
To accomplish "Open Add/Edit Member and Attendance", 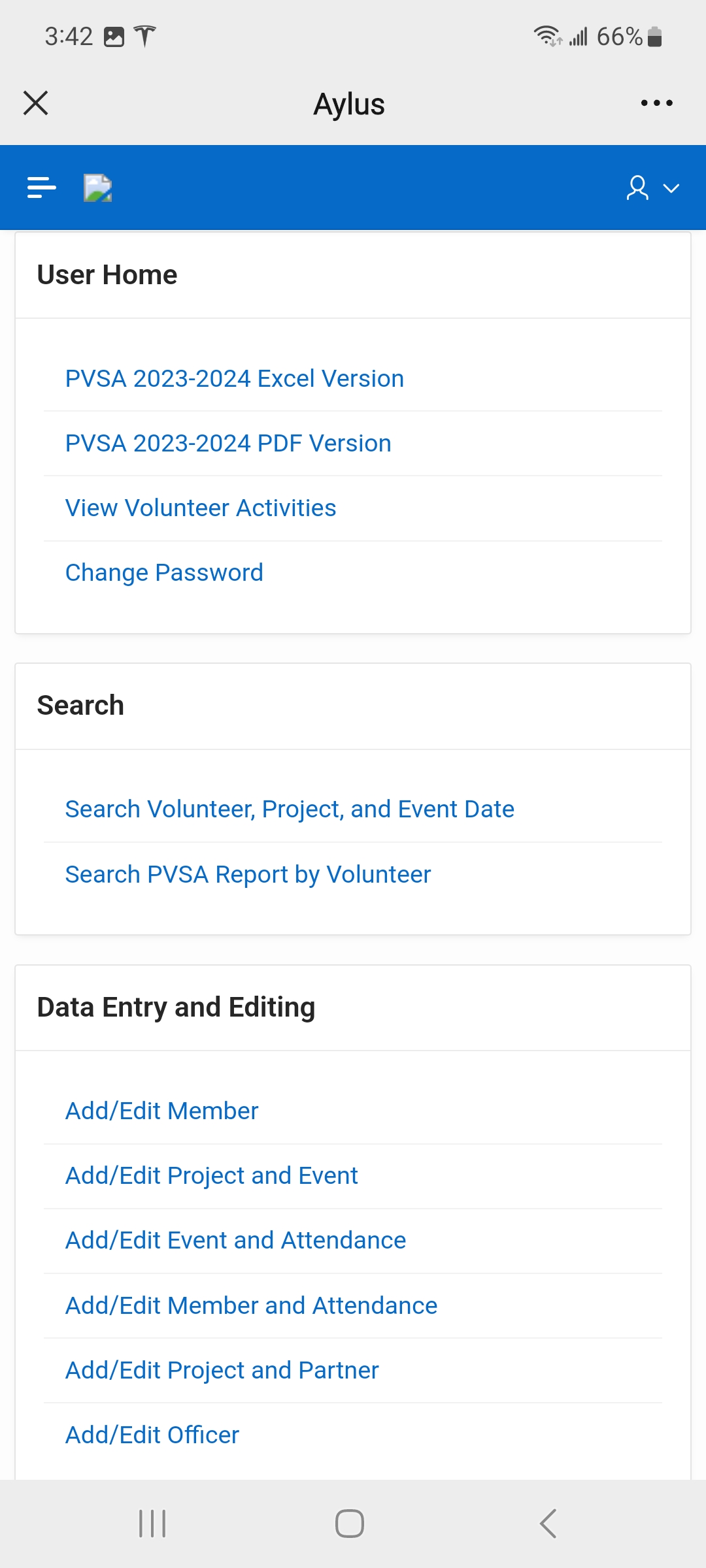I will pos(251,1306).
